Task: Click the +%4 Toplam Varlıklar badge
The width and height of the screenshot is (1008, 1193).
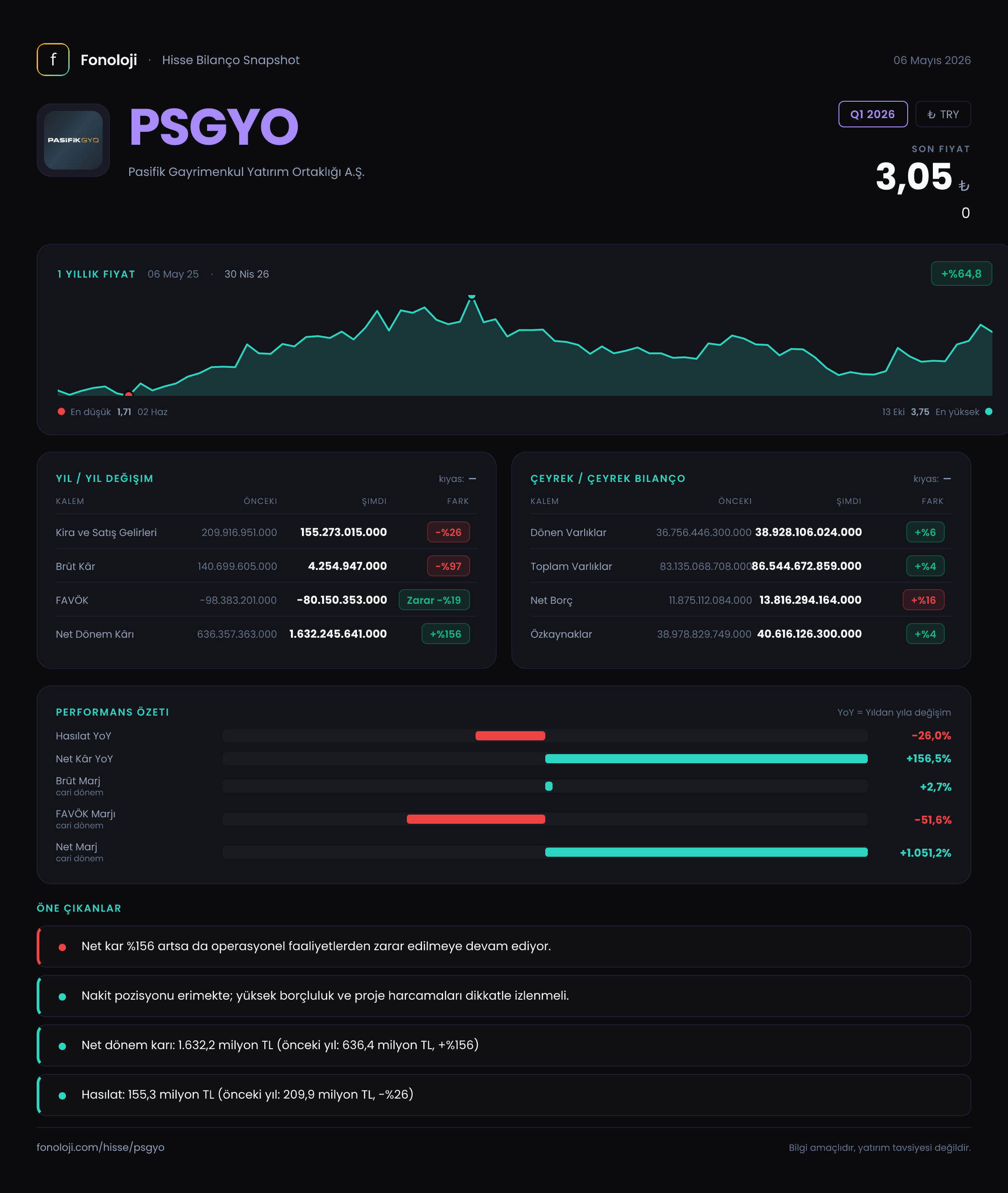Action: click(925, 566)
